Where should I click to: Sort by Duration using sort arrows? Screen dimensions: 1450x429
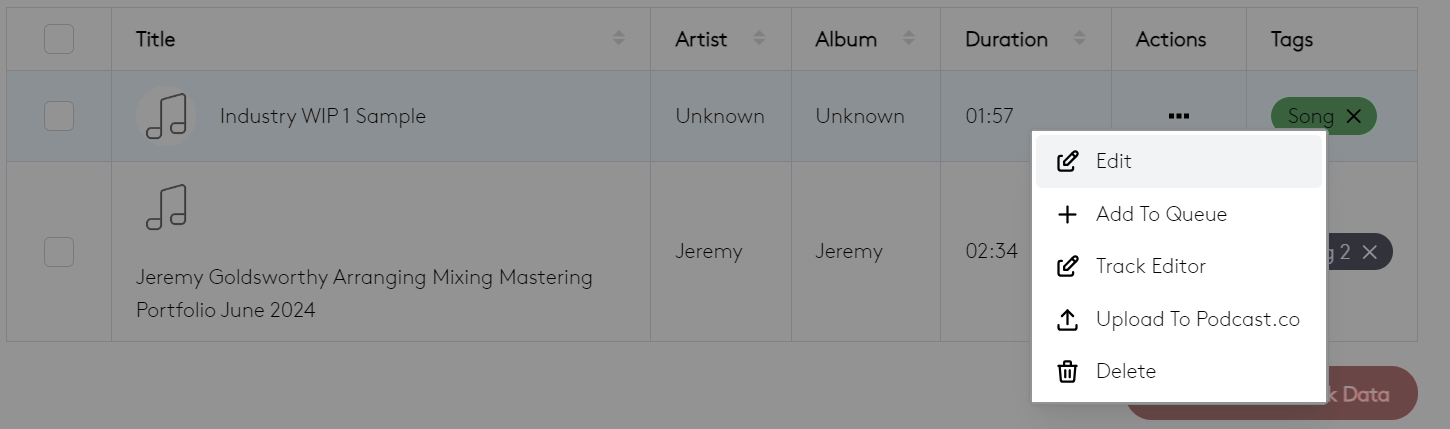click(x=1080, y=39)
